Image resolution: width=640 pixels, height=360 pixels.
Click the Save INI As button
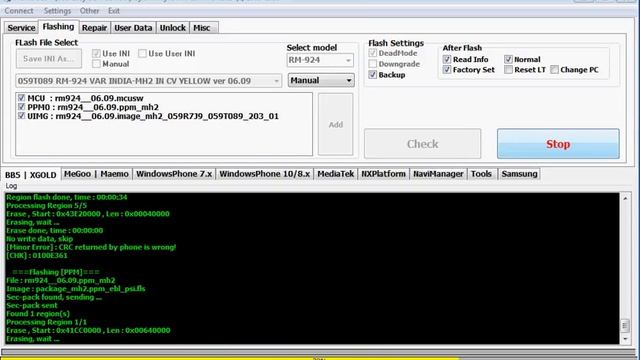coord(49,59)
